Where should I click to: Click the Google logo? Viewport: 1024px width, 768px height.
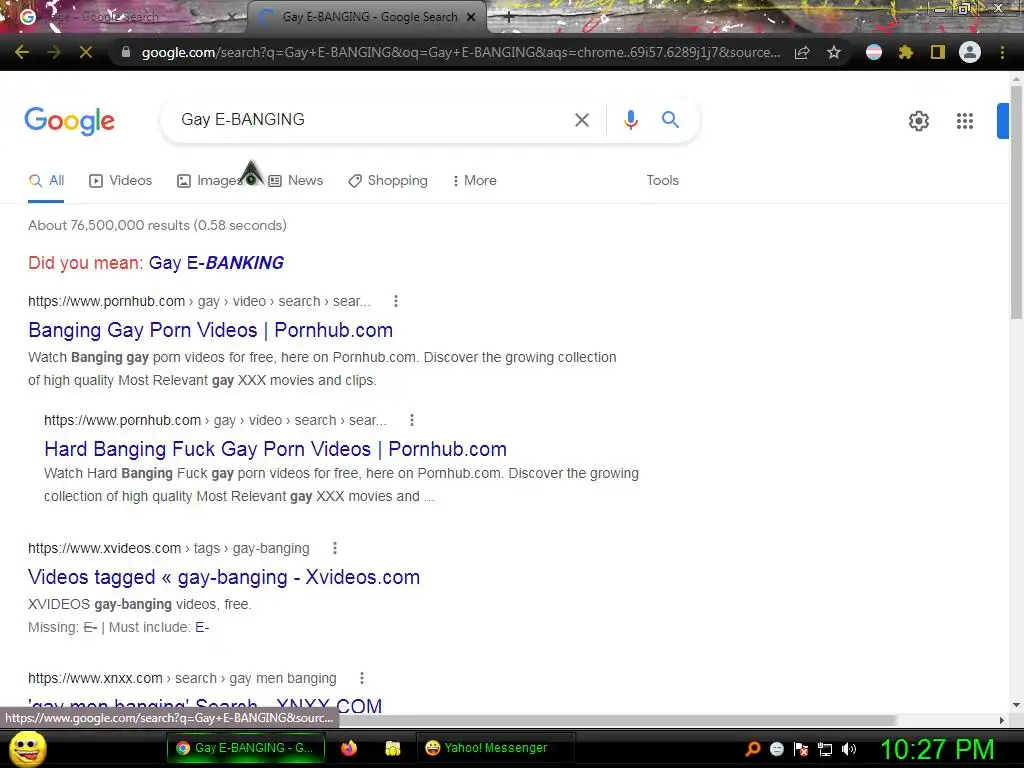[70, 121]
